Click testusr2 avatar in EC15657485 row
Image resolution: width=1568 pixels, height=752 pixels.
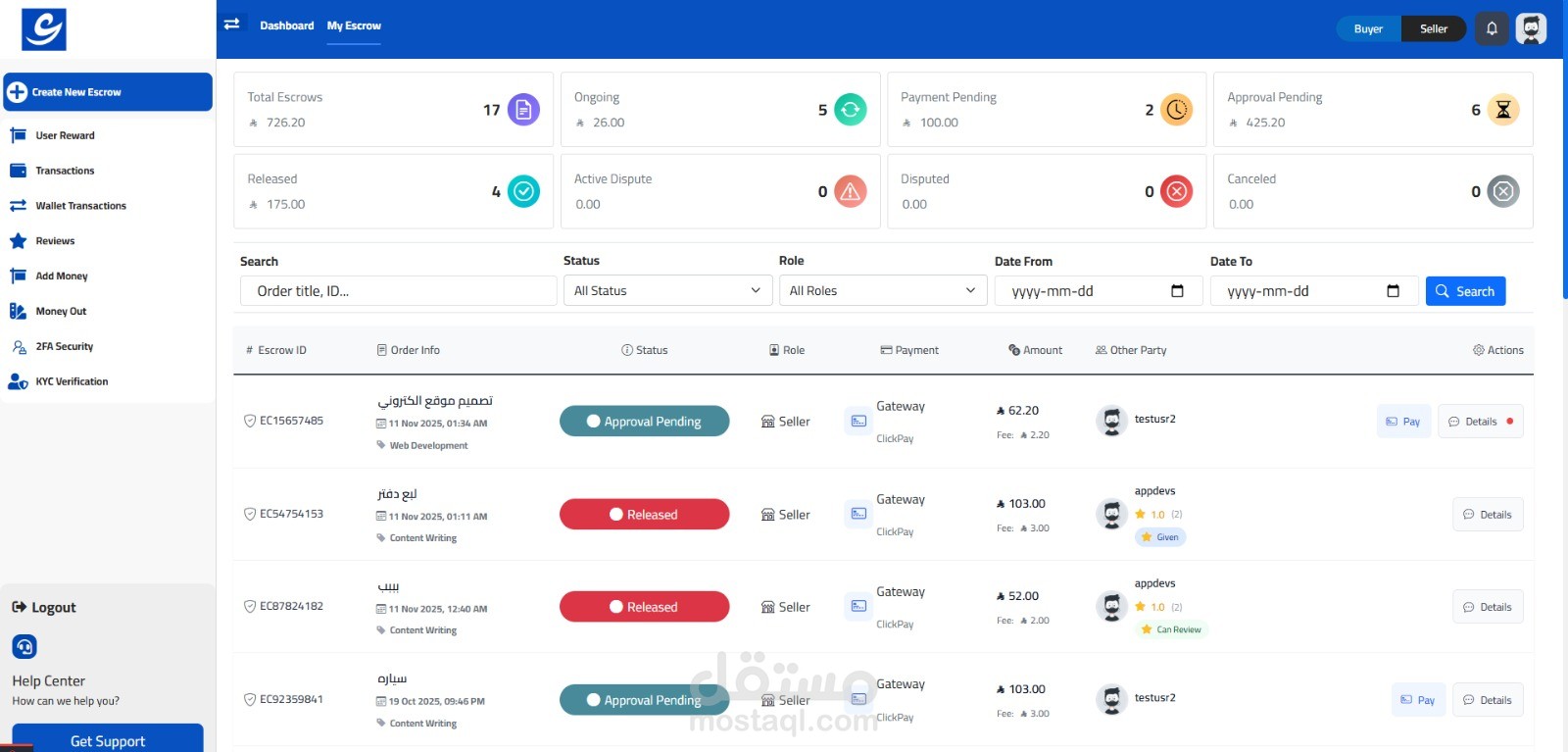pyautogui.click(x=1111, y=422)
